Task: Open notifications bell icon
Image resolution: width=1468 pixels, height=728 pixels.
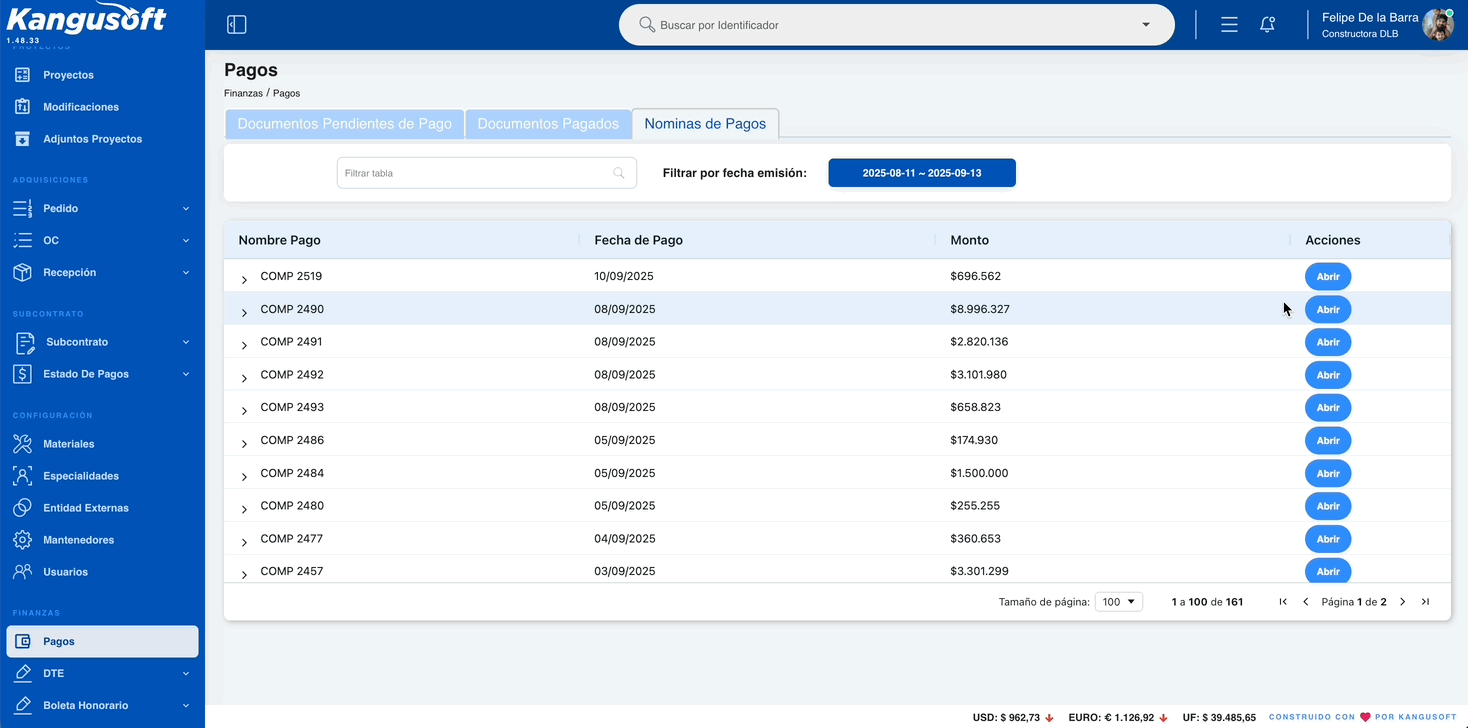Action: click(1267, 25)
